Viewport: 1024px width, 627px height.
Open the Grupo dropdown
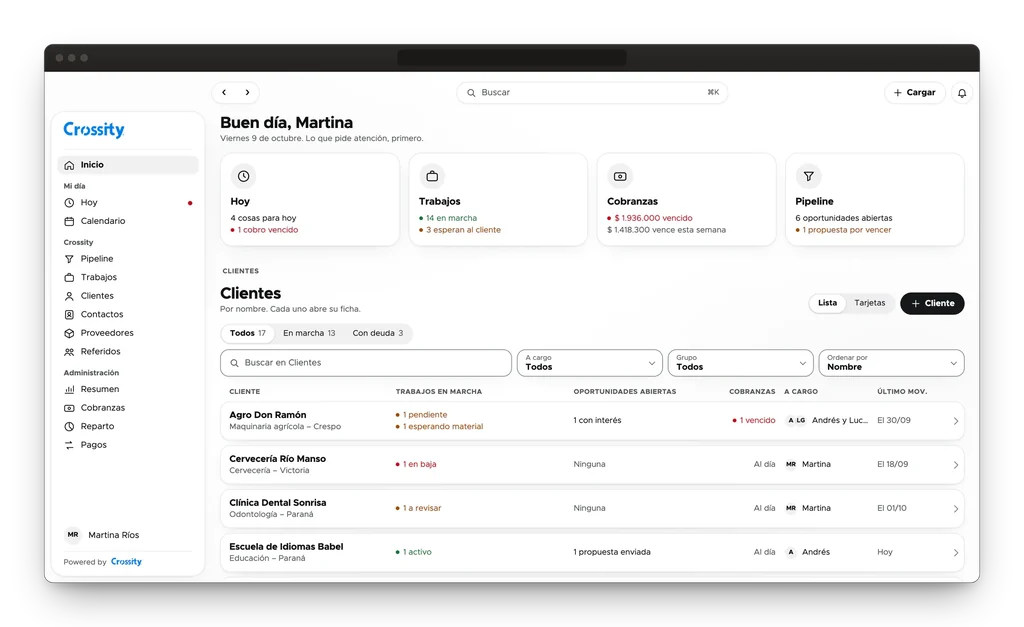741,363
